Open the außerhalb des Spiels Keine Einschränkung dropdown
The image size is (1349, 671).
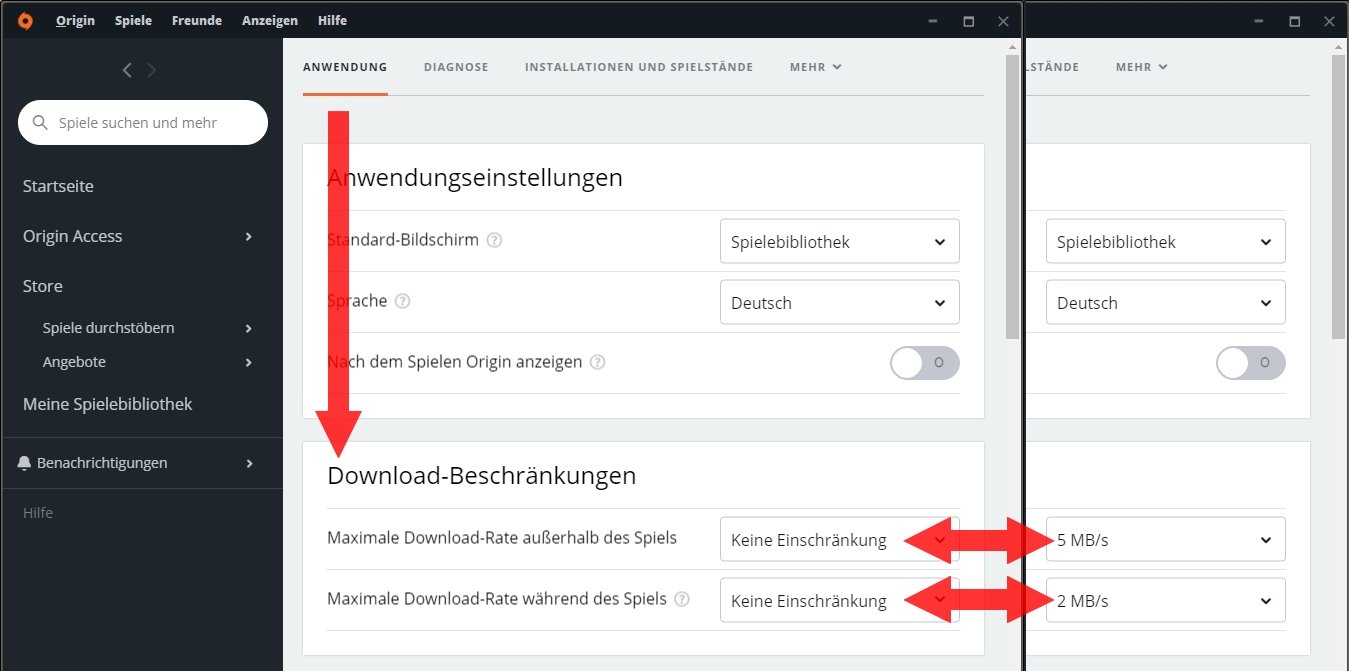click(x=840, y=540)
